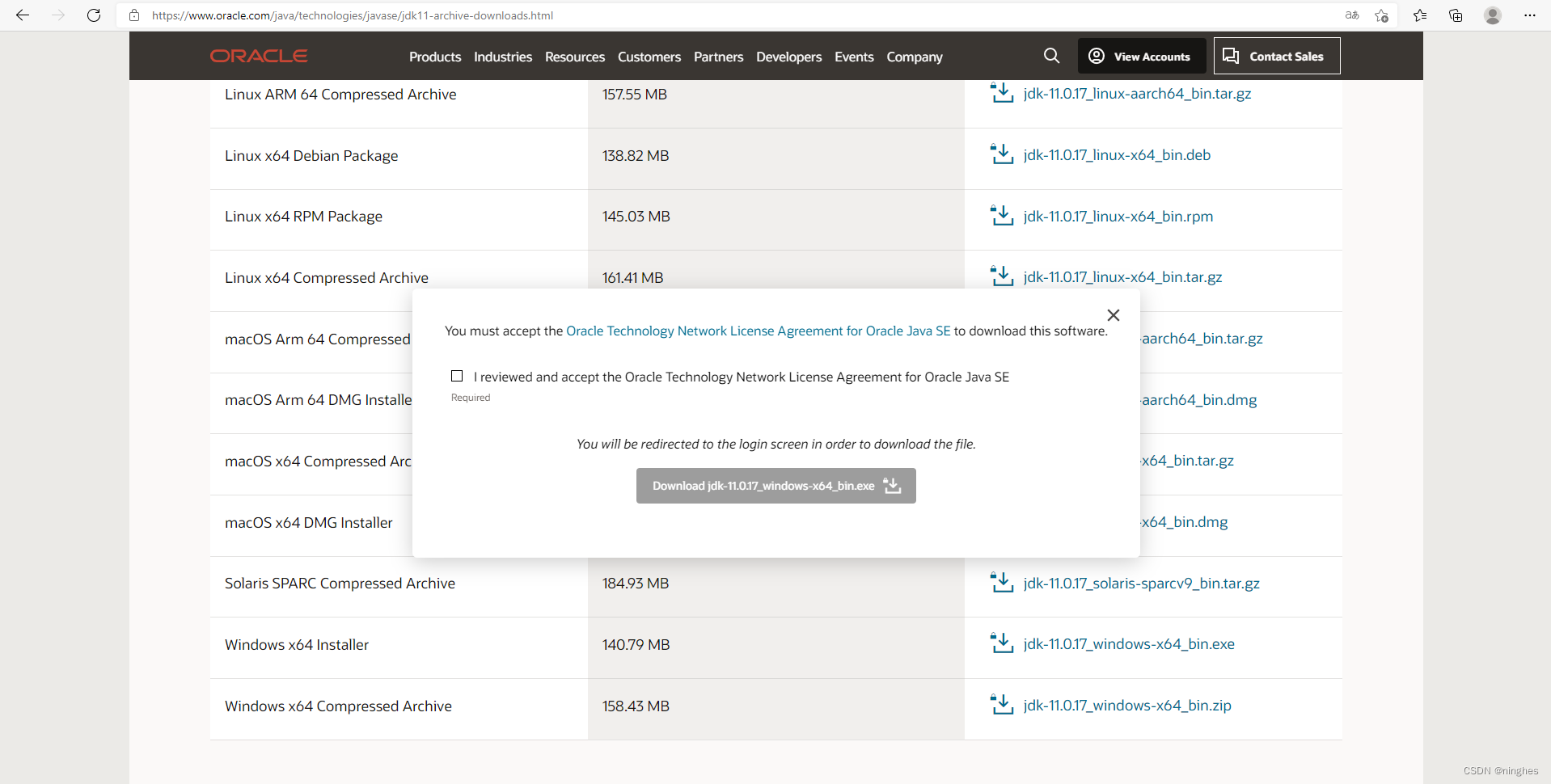Image resolution: width=1551 pixels, height=784 pixels.
Task: Open the Partners menu
Action: pos(718,57)
